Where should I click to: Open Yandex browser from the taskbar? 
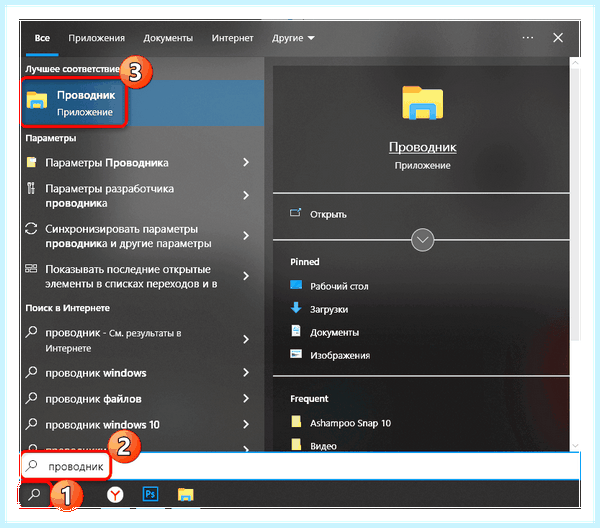[x=115, y=495]
